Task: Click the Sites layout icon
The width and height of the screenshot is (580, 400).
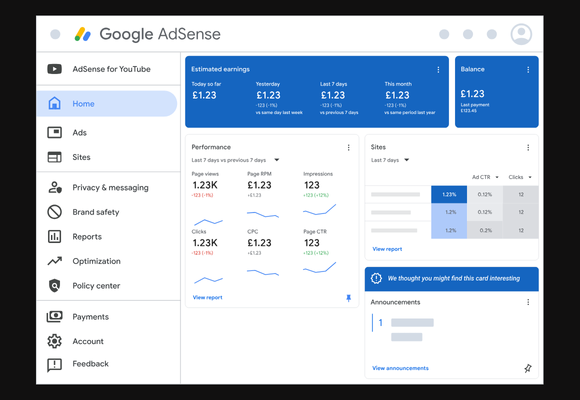Action: click(54, 157)
